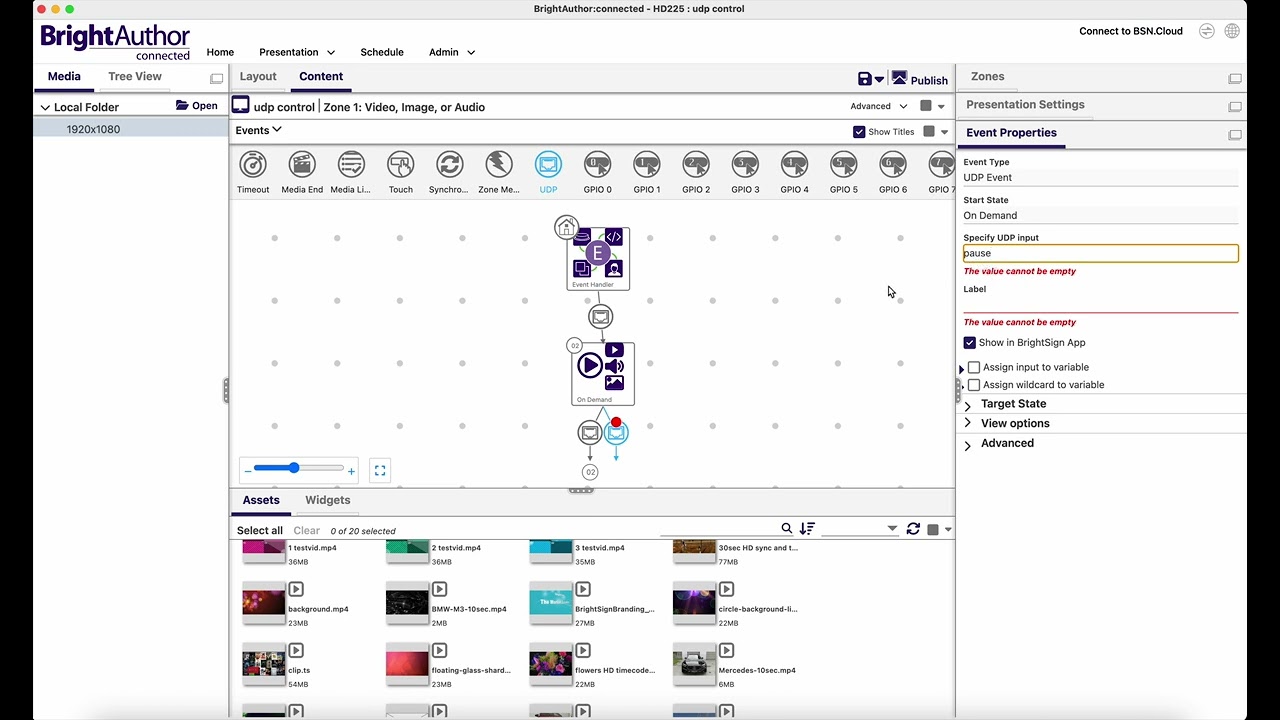Select the Zone Message event icon
Image resolution: width=1280 pixels, height=720 pixels.
(x=498, y=165)
